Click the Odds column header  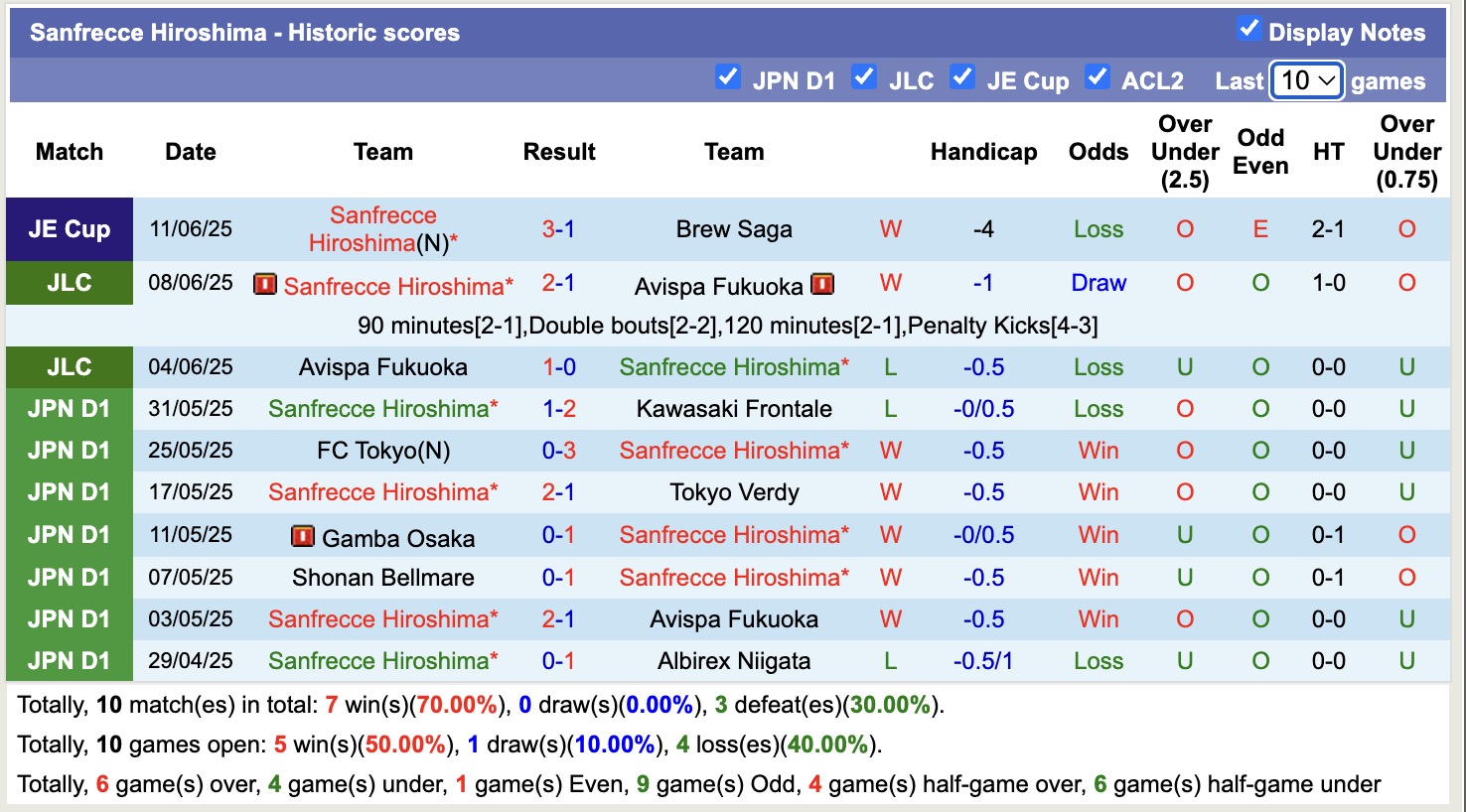[1098, 151]
